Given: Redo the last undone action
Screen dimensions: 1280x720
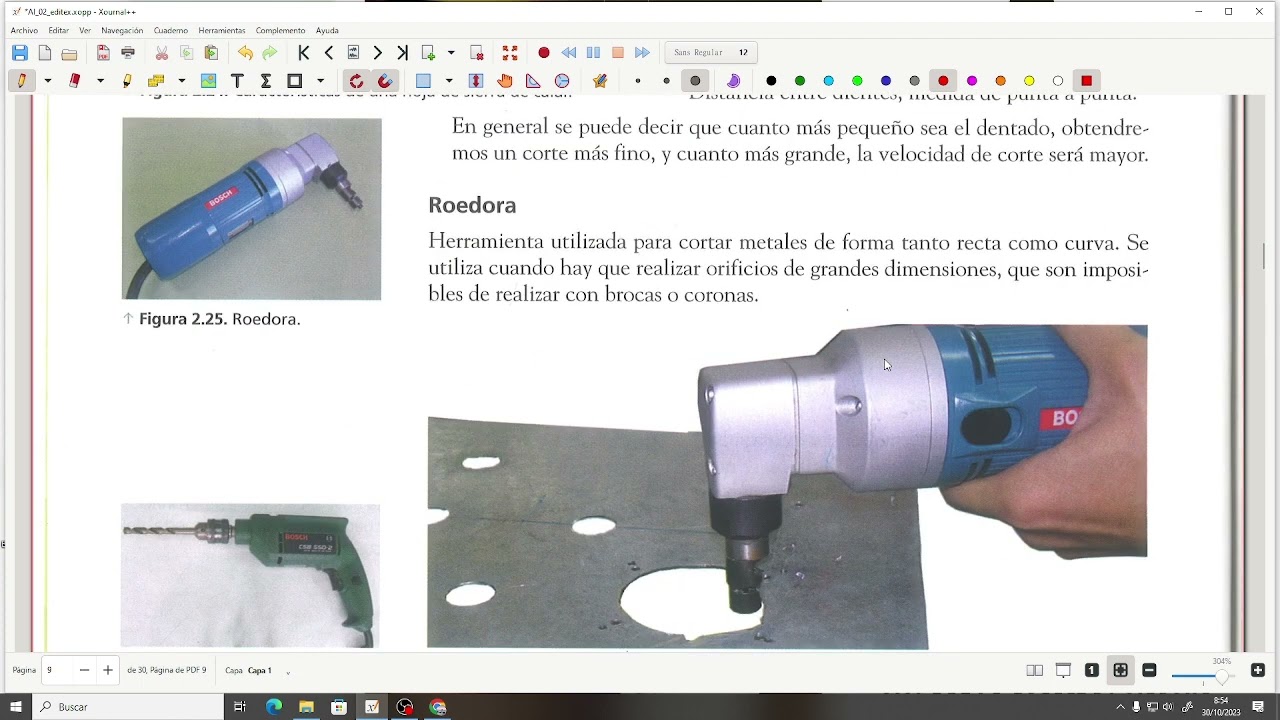Looking at the screenshot, I should [x=270, y=53].
